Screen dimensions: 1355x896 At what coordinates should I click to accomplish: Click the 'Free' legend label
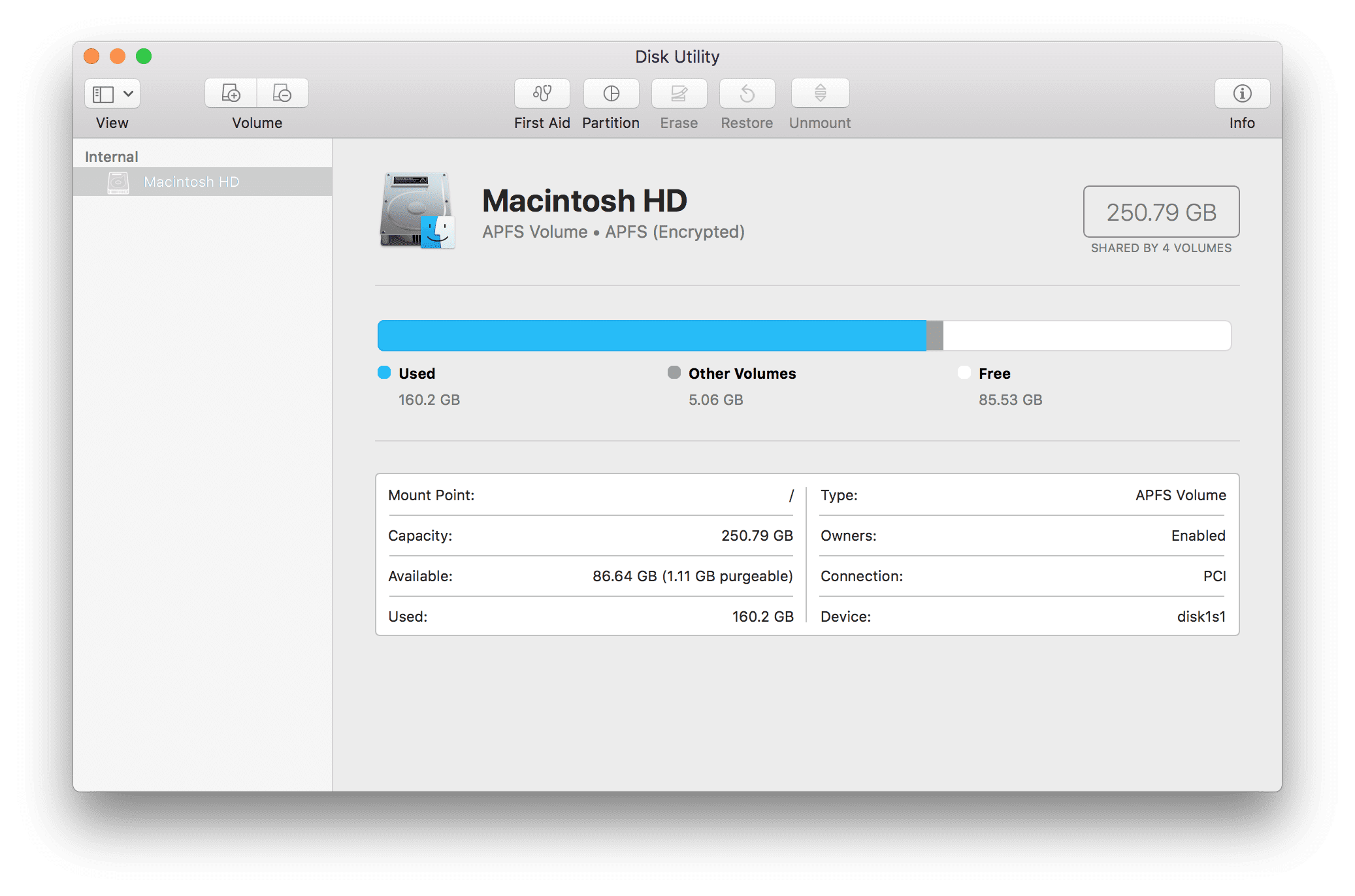pos(994,374)
